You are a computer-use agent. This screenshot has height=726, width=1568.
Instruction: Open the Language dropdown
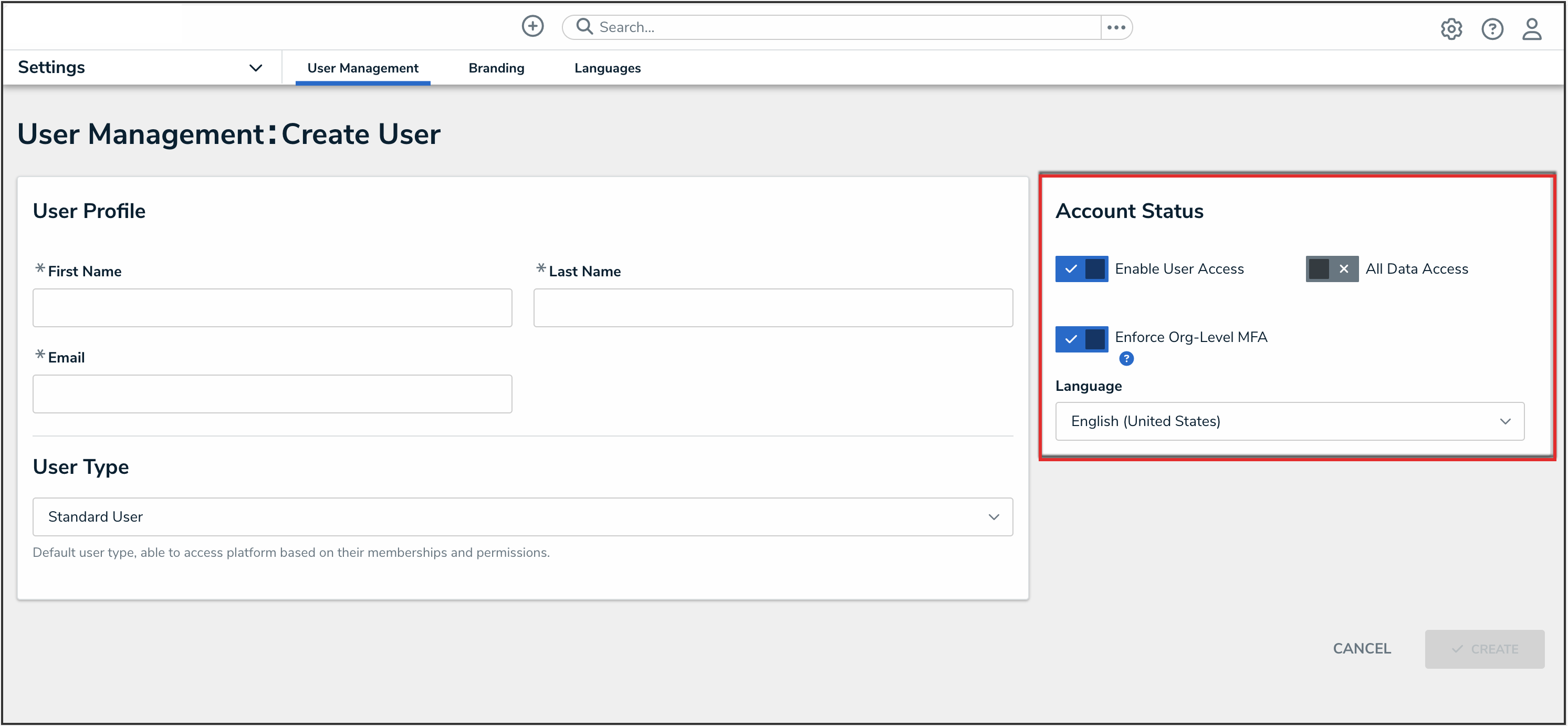(1289, 421)
